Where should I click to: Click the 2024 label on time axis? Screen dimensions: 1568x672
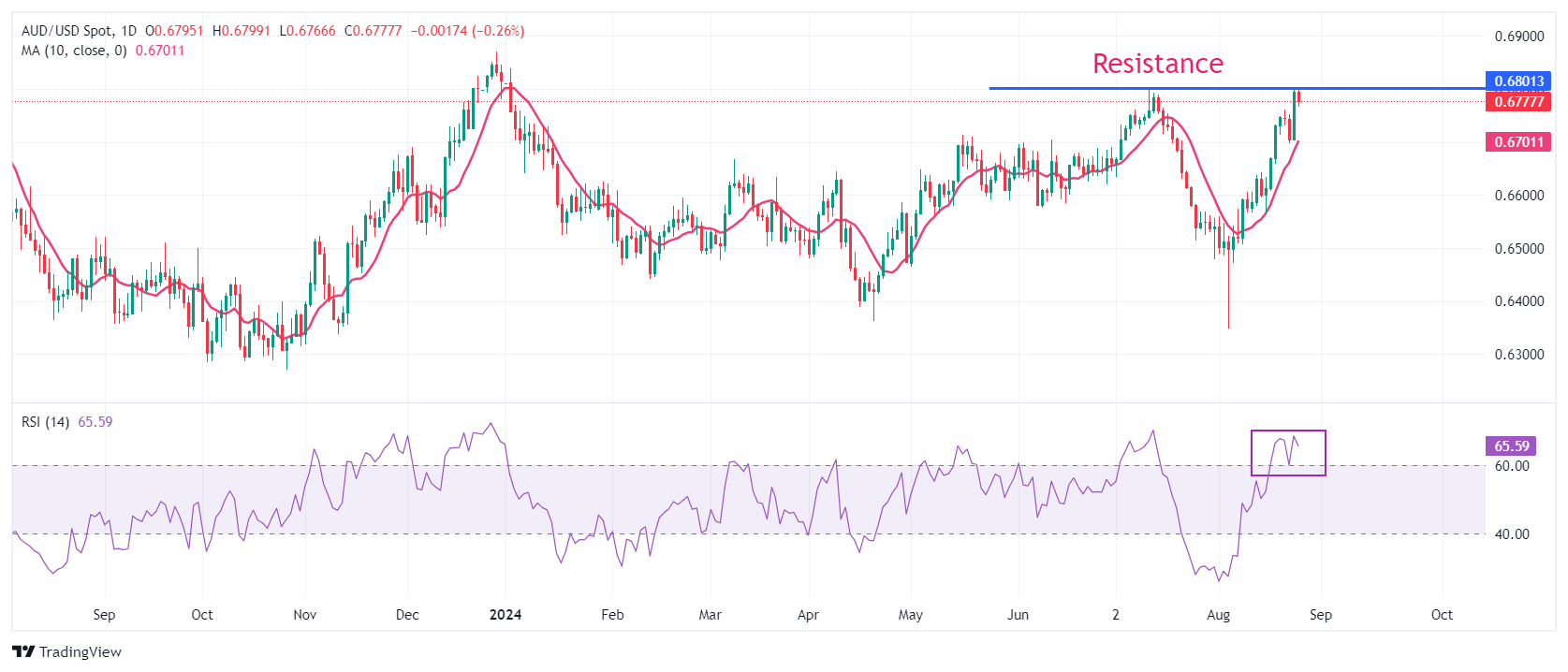click(506, 615)
